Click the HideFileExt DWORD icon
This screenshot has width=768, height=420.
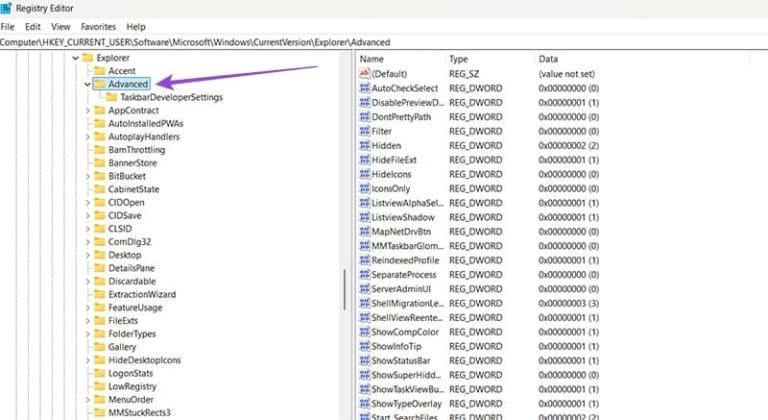click(364, 160)
